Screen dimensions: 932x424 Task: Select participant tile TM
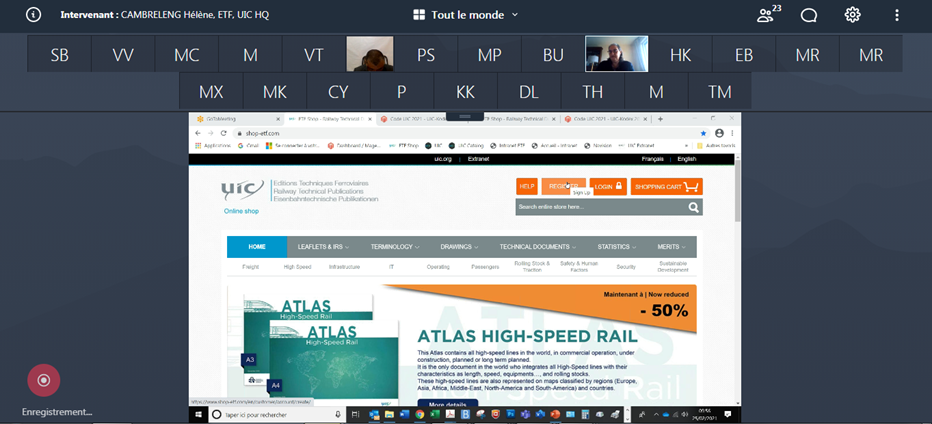pyautogui.click(x=720, y=92)
